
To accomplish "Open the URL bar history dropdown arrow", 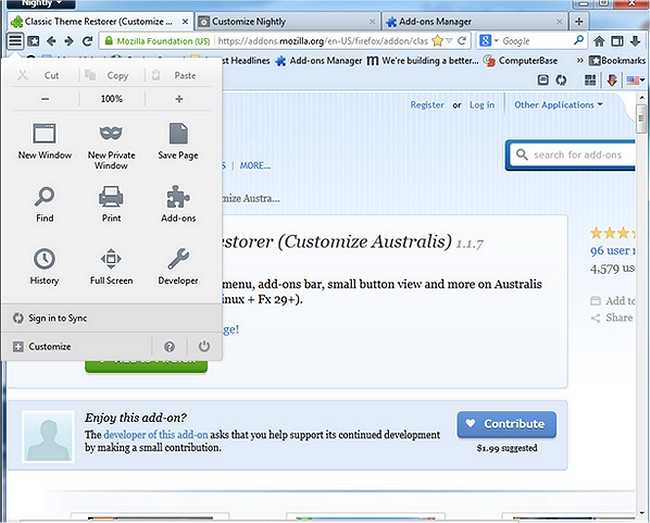I will [x=449, y=41].
